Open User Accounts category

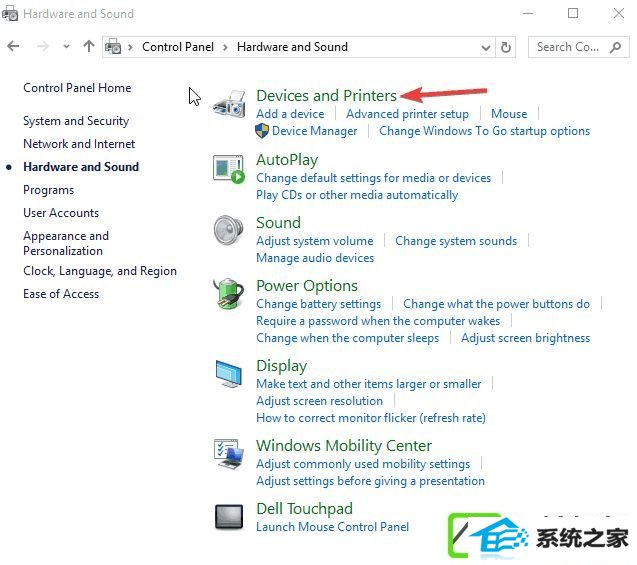pyautogui.click(x=61, y=213)
